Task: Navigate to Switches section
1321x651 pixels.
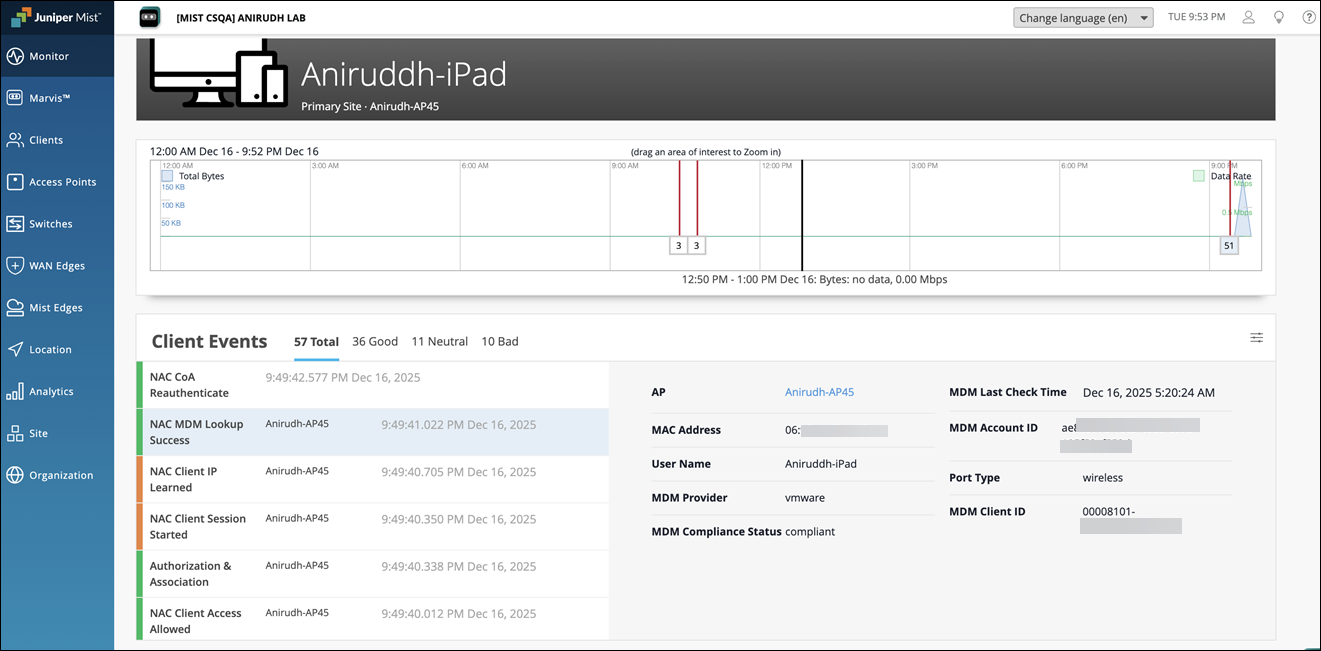Action: (x=50, y=224)
